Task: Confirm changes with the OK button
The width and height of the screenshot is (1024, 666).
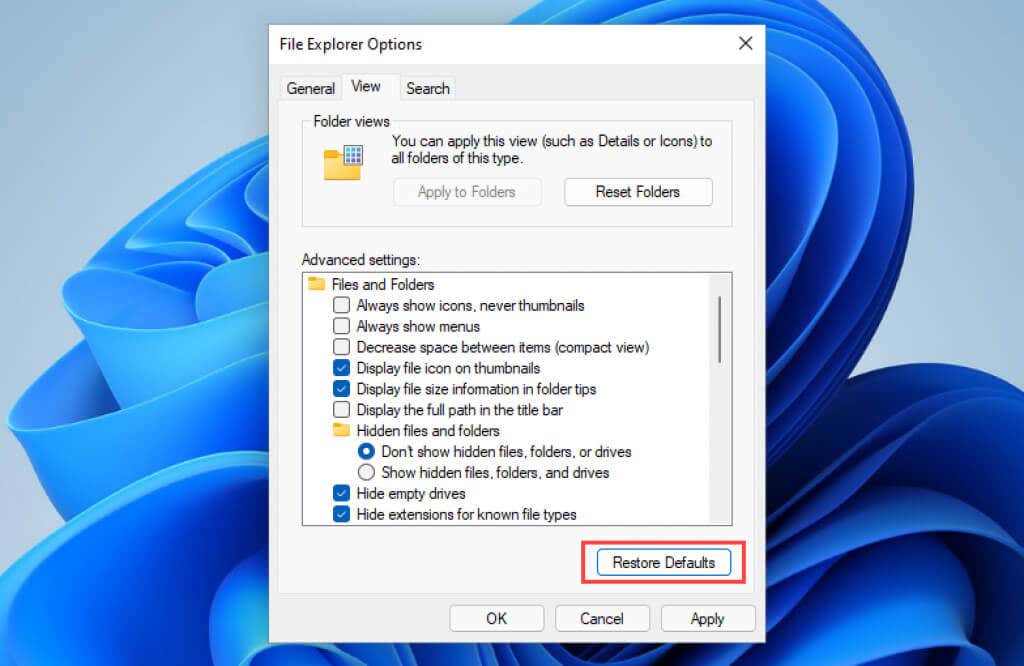Action: tap(496, 618)
